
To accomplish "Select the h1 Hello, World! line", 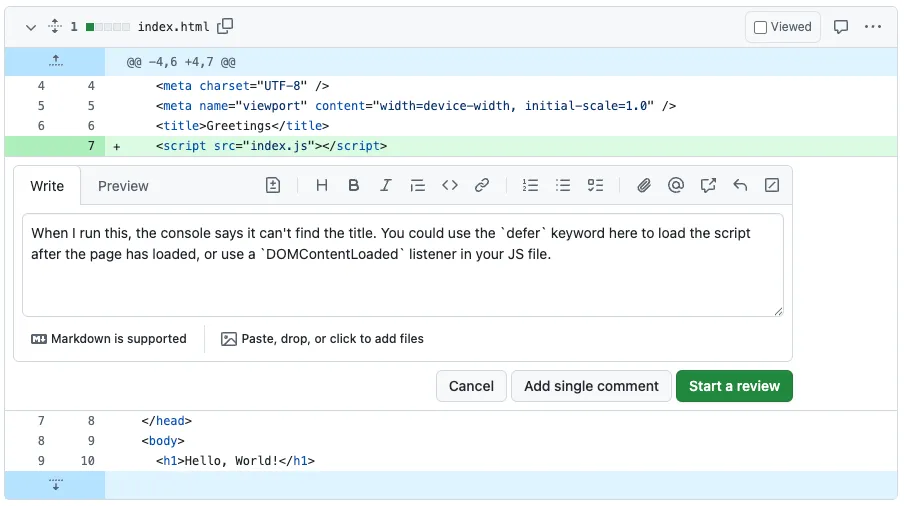I will [235, 461].
